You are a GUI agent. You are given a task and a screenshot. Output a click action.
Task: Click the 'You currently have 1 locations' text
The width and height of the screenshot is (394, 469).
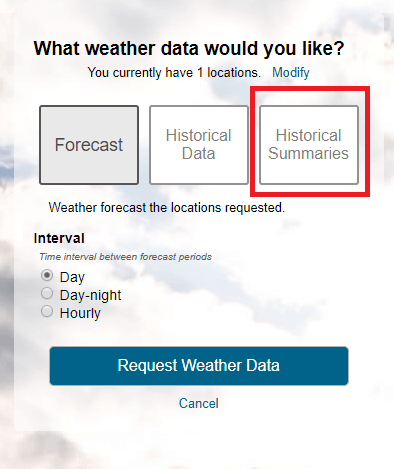click(x=174, y=72)
